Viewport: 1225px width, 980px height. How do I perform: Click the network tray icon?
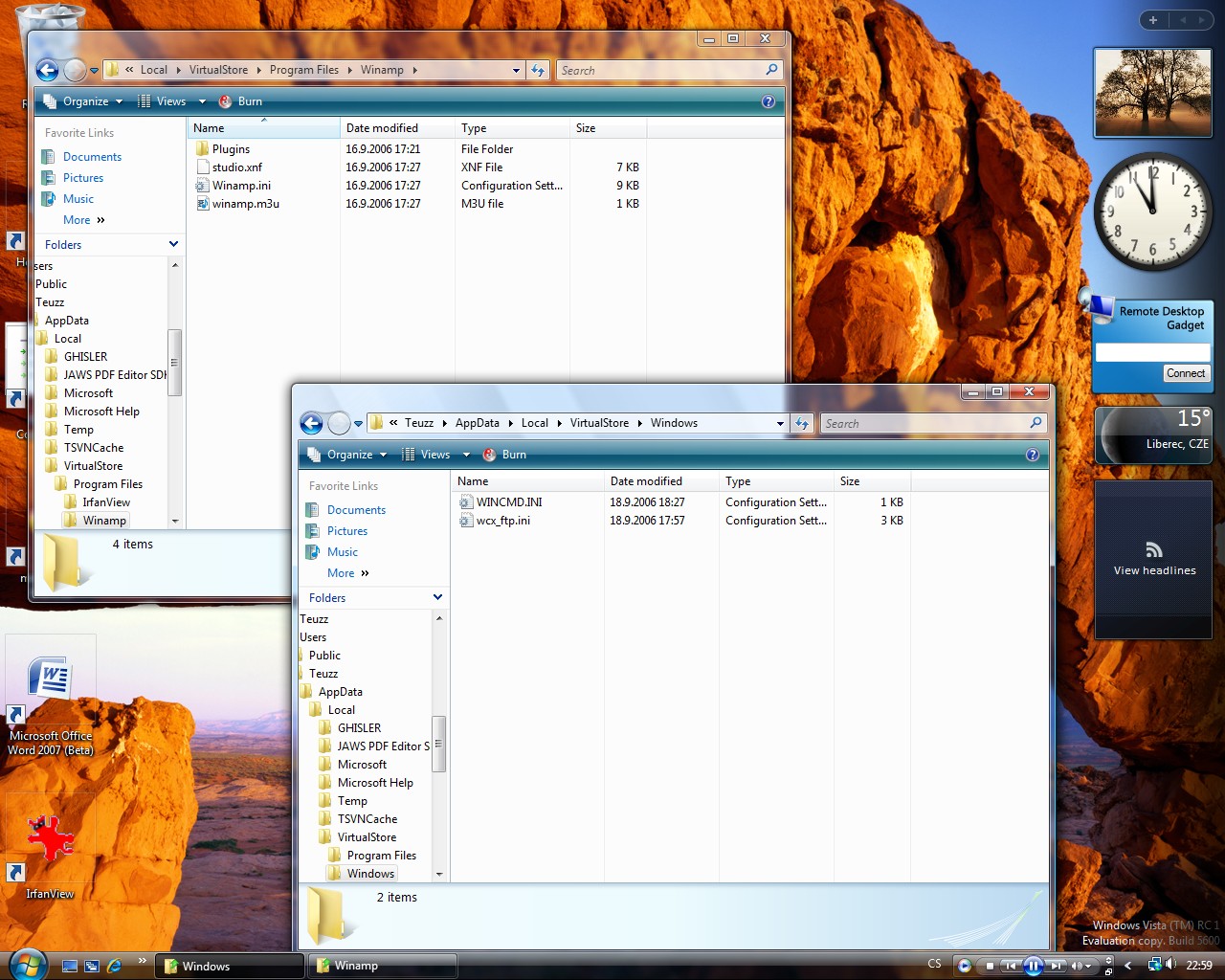click(x=1154, y=965)
